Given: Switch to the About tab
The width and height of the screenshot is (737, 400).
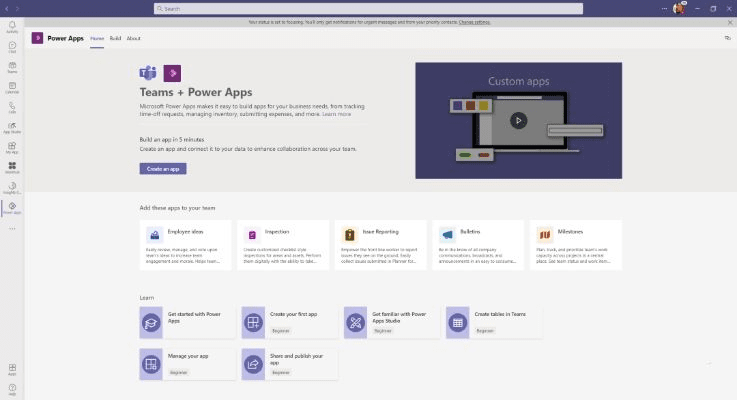Looking at the screenshot, I should (133, 38).
